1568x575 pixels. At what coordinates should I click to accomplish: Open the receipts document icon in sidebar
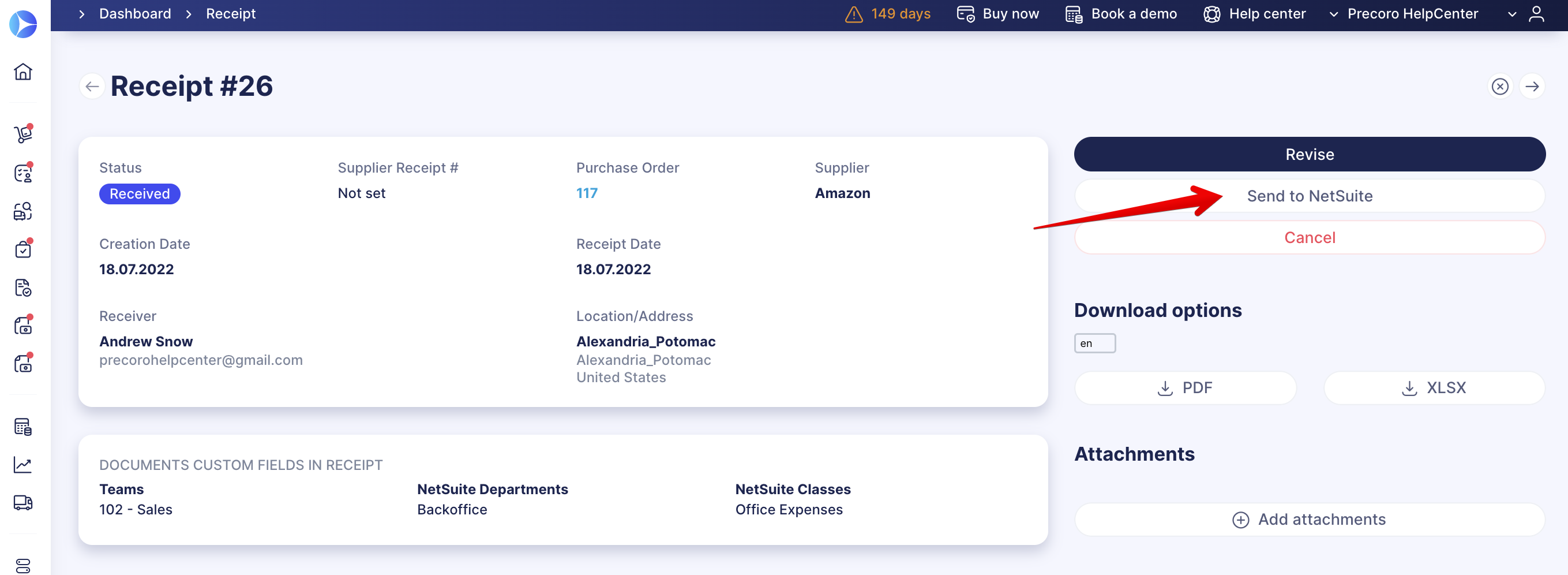[22, 287]
